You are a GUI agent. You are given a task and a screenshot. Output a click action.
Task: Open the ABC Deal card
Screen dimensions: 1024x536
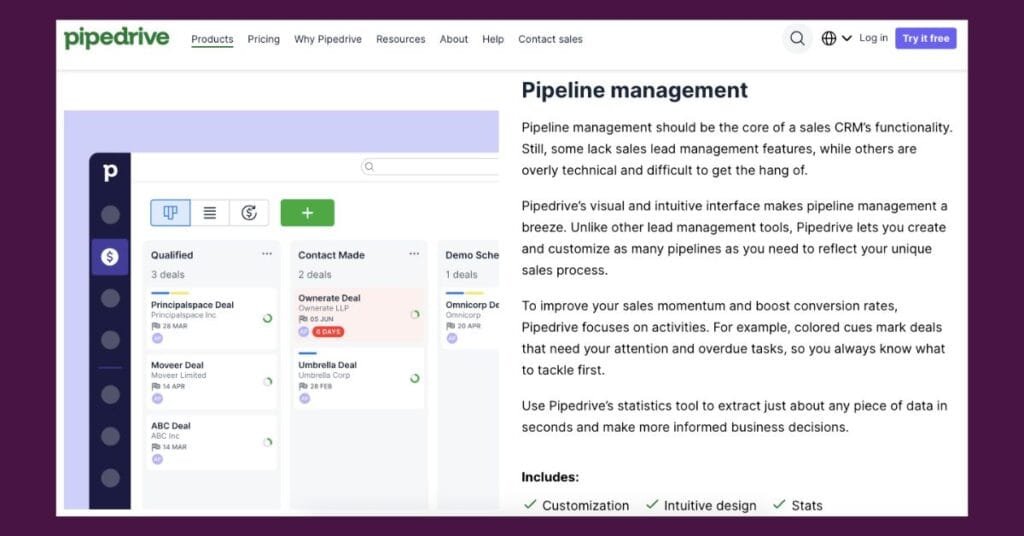[211, 442]
